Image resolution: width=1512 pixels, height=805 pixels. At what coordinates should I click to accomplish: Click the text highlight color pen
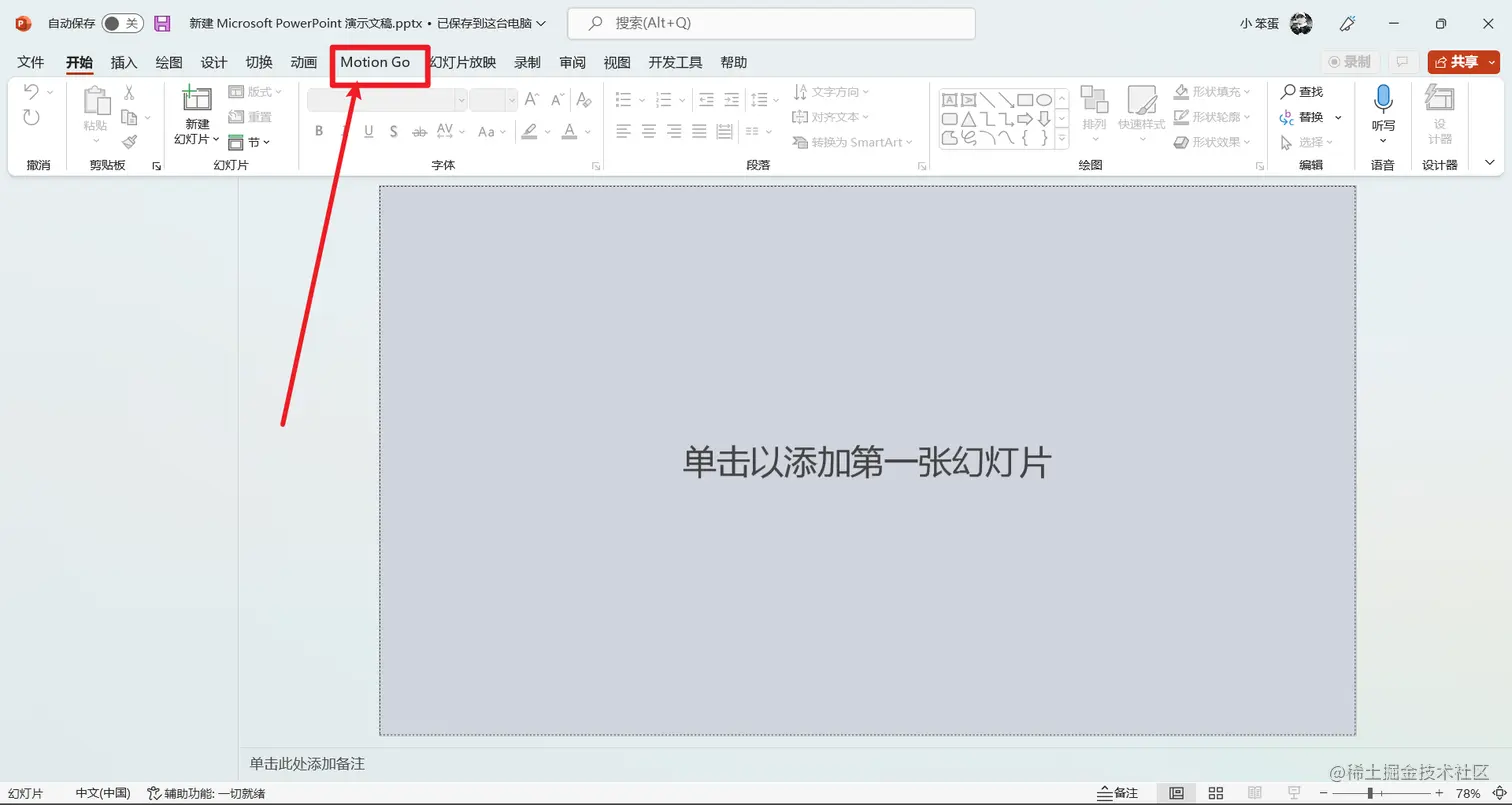pyautogui.click(x=529, y=131)
